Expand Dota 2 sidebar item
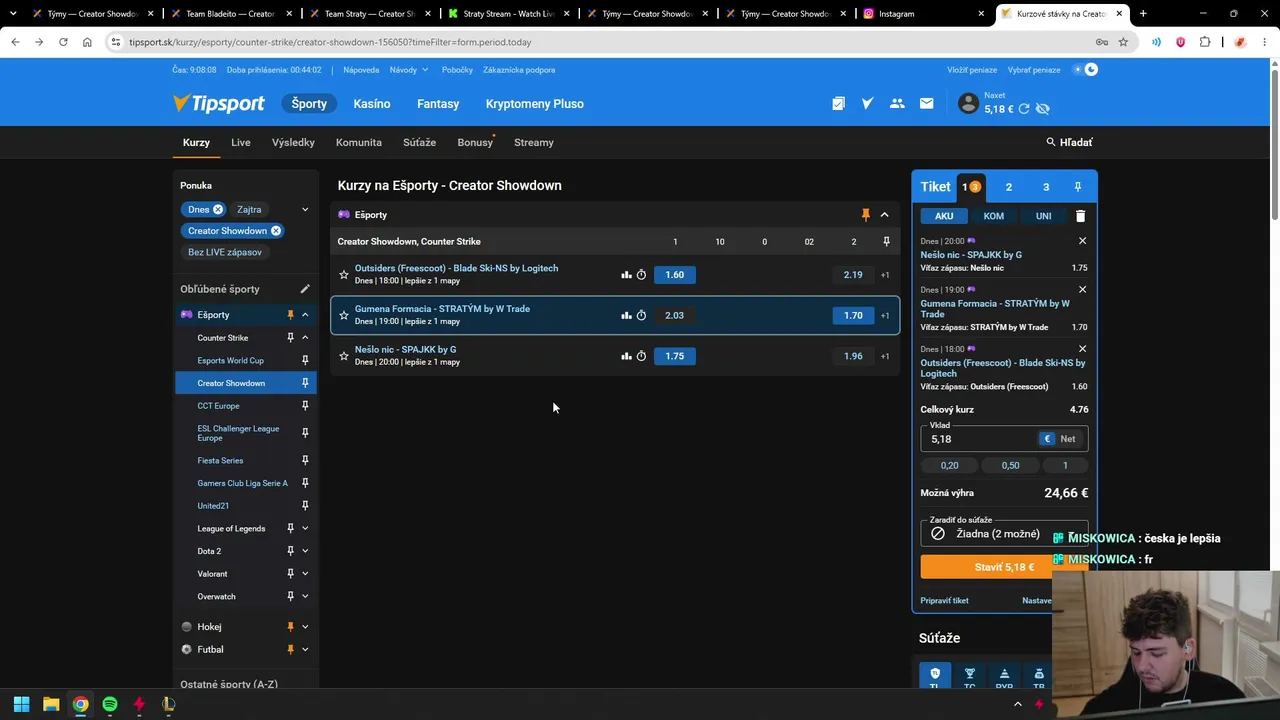Viewport: 1280px width, 720px height. click(305, 551)
